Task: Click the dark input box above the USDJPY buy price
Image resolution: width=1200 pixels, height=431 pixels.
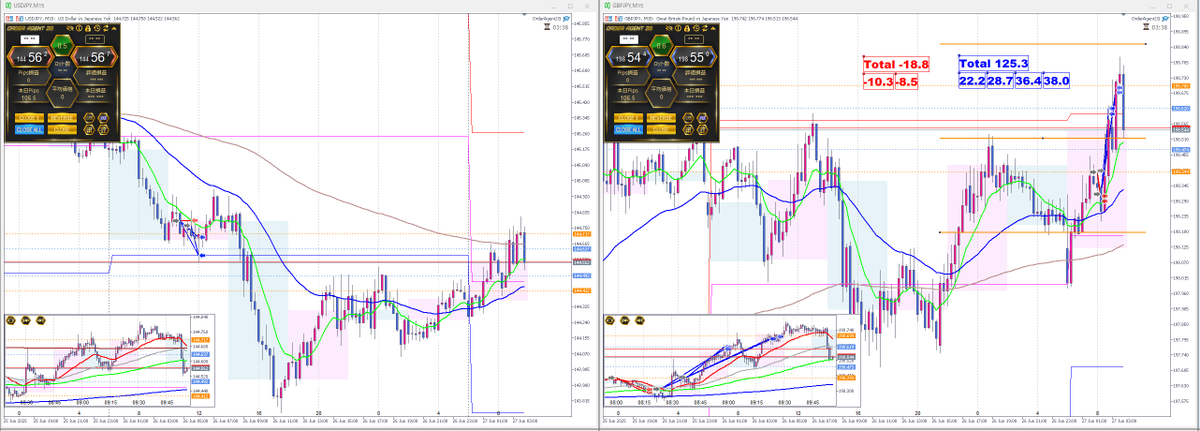Action: (95, 40)
